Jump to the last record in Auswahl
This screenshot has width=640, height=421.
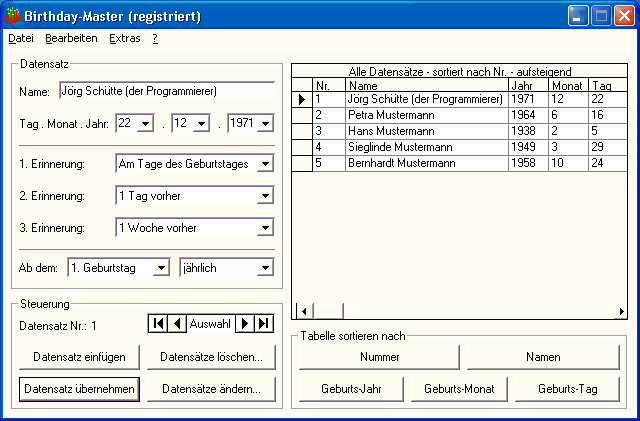click(x=264, y=323)
